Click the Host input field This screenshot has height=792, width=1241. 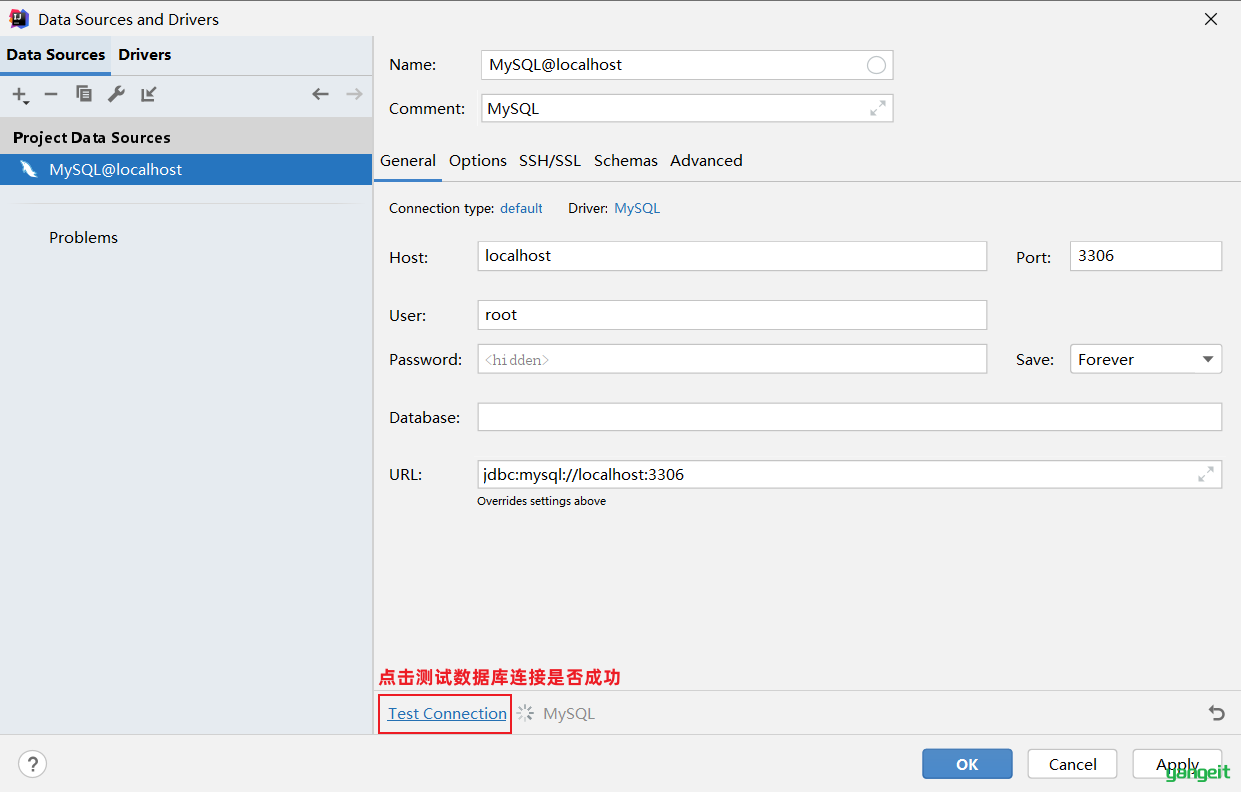732,256
